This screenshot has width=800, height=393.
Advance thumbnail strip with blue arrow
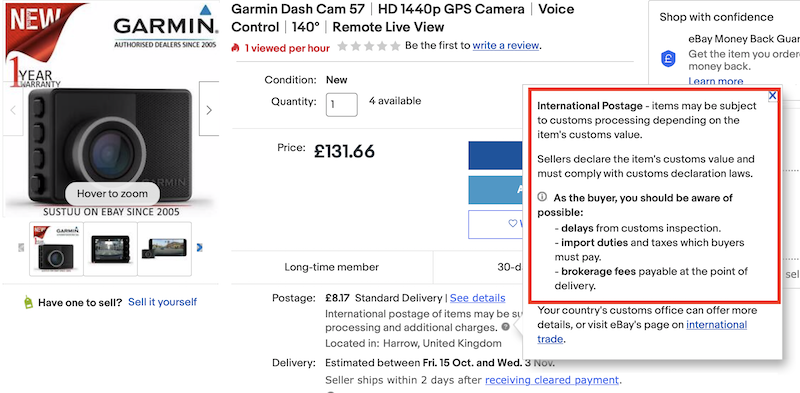[199, 248]
